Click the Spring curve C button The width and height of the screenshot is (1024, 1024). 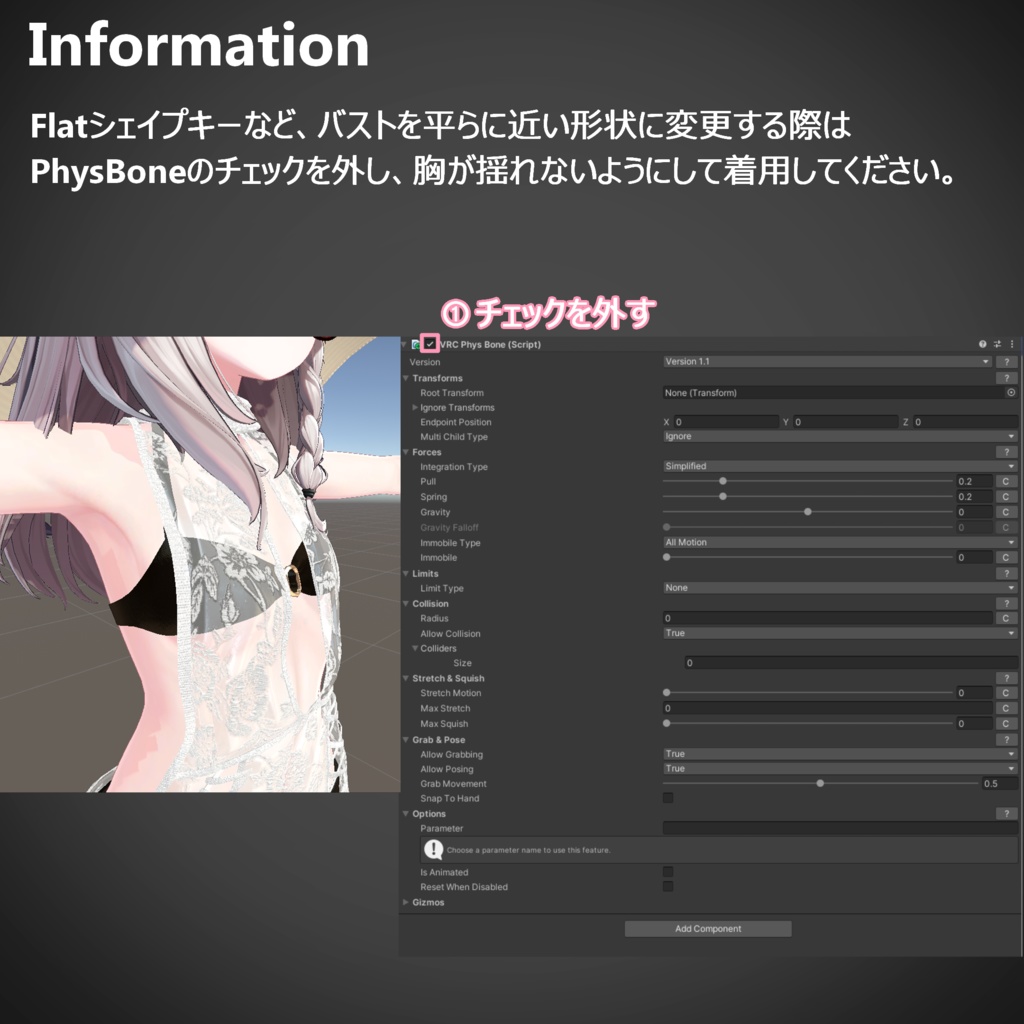1006,496
